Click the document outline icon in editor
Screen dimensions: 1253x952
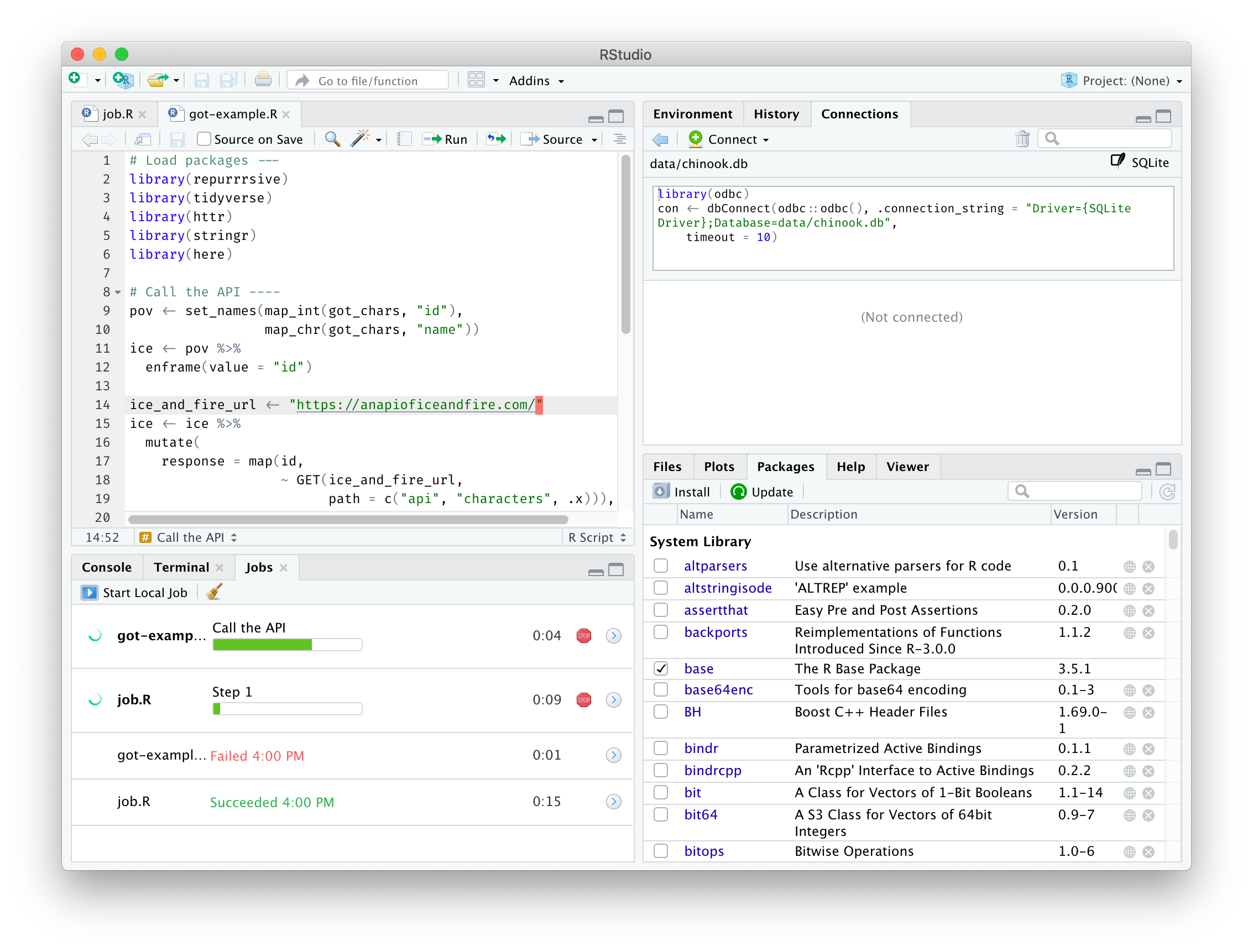(620, 139)
